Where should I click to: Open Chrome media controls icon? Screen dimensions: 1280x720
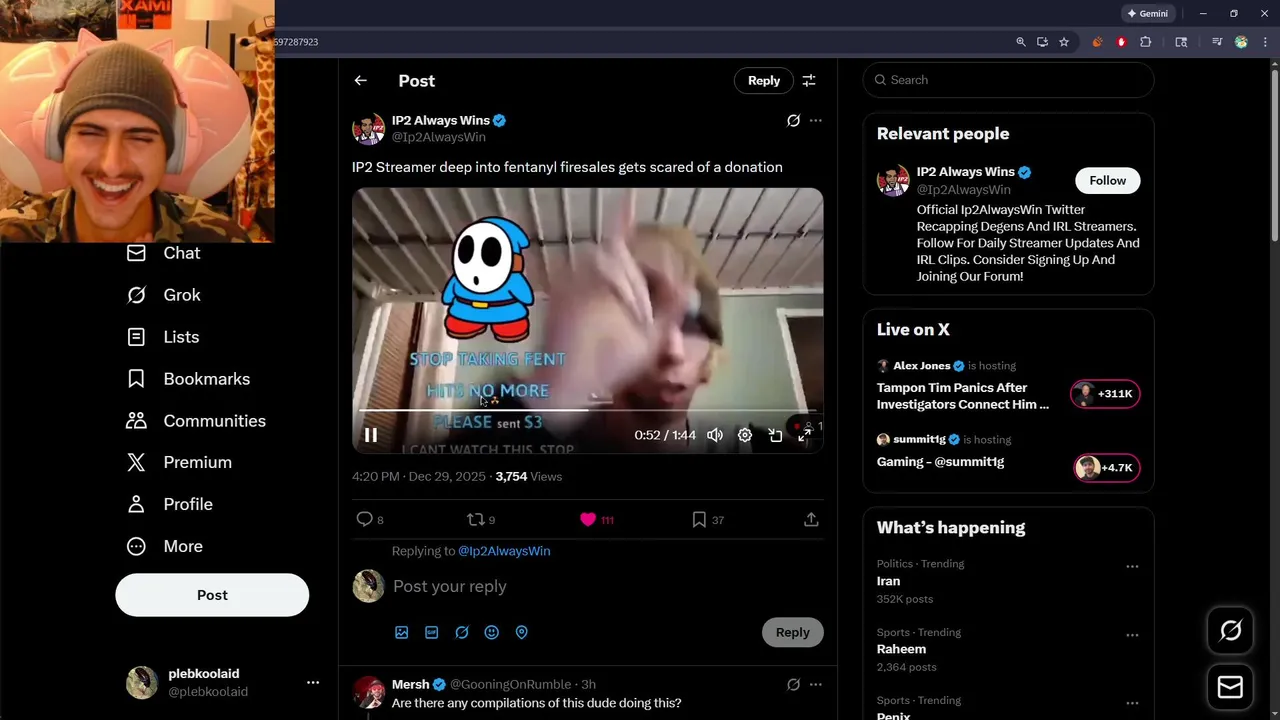1217,42
